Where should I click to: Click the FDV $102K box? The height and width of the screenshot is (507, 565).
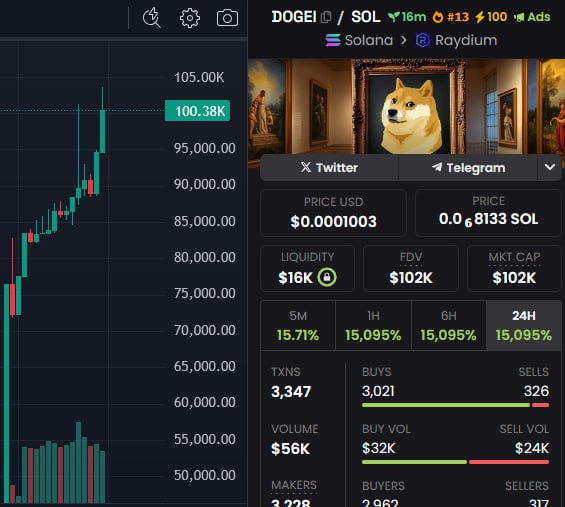[411, 268]
